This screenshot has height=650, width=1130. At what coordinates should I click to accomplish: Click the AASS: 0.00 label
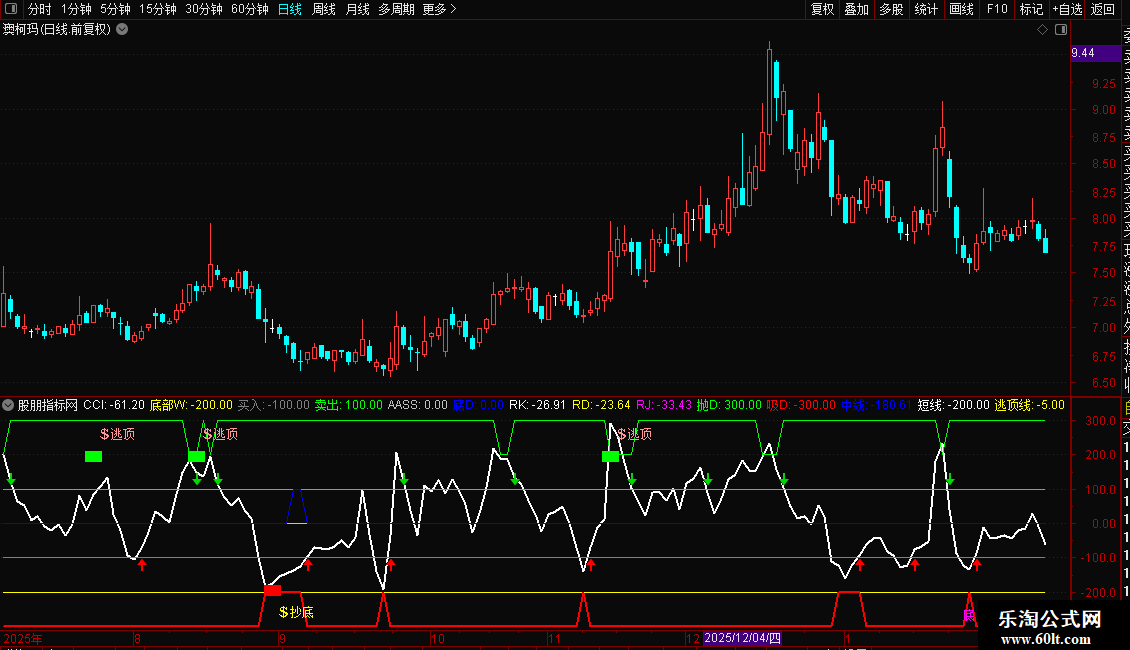(x=417, y=405)
